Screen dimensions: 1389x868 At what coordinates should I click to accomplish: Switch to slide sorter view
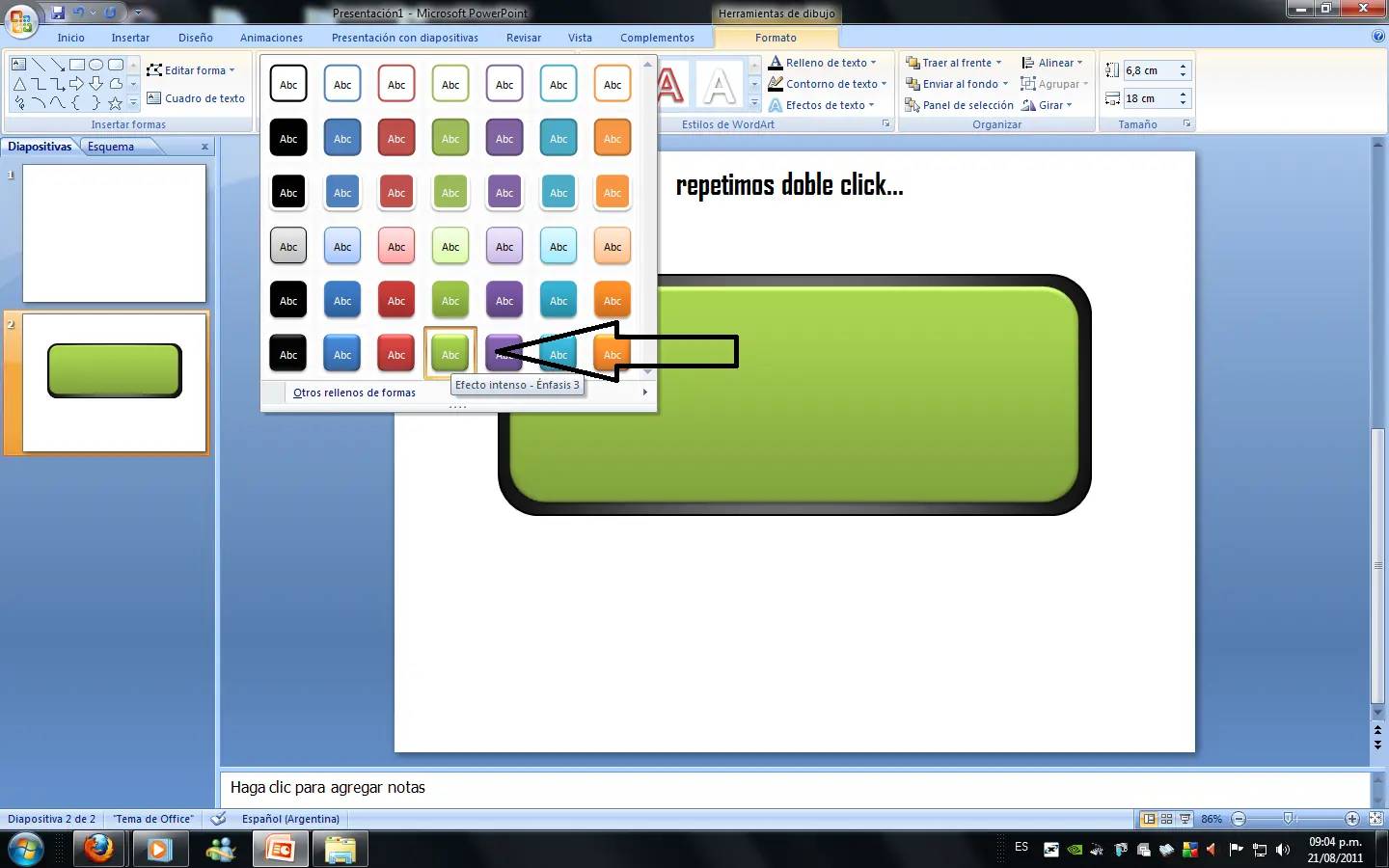[1167, 819]
